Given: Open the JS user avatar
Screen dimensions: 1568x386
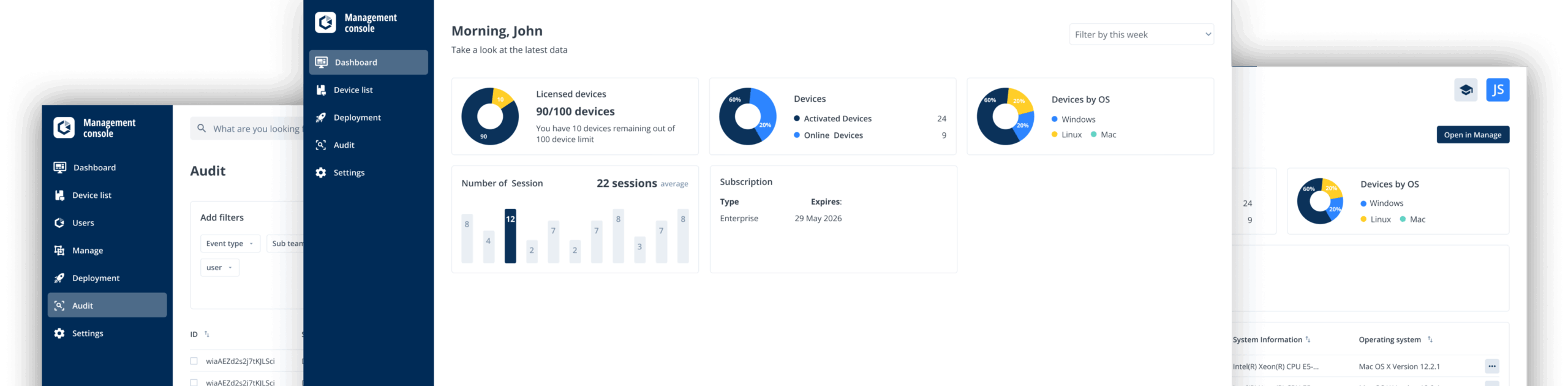Looking at the screenshot, I should (x=1498, y=90).
